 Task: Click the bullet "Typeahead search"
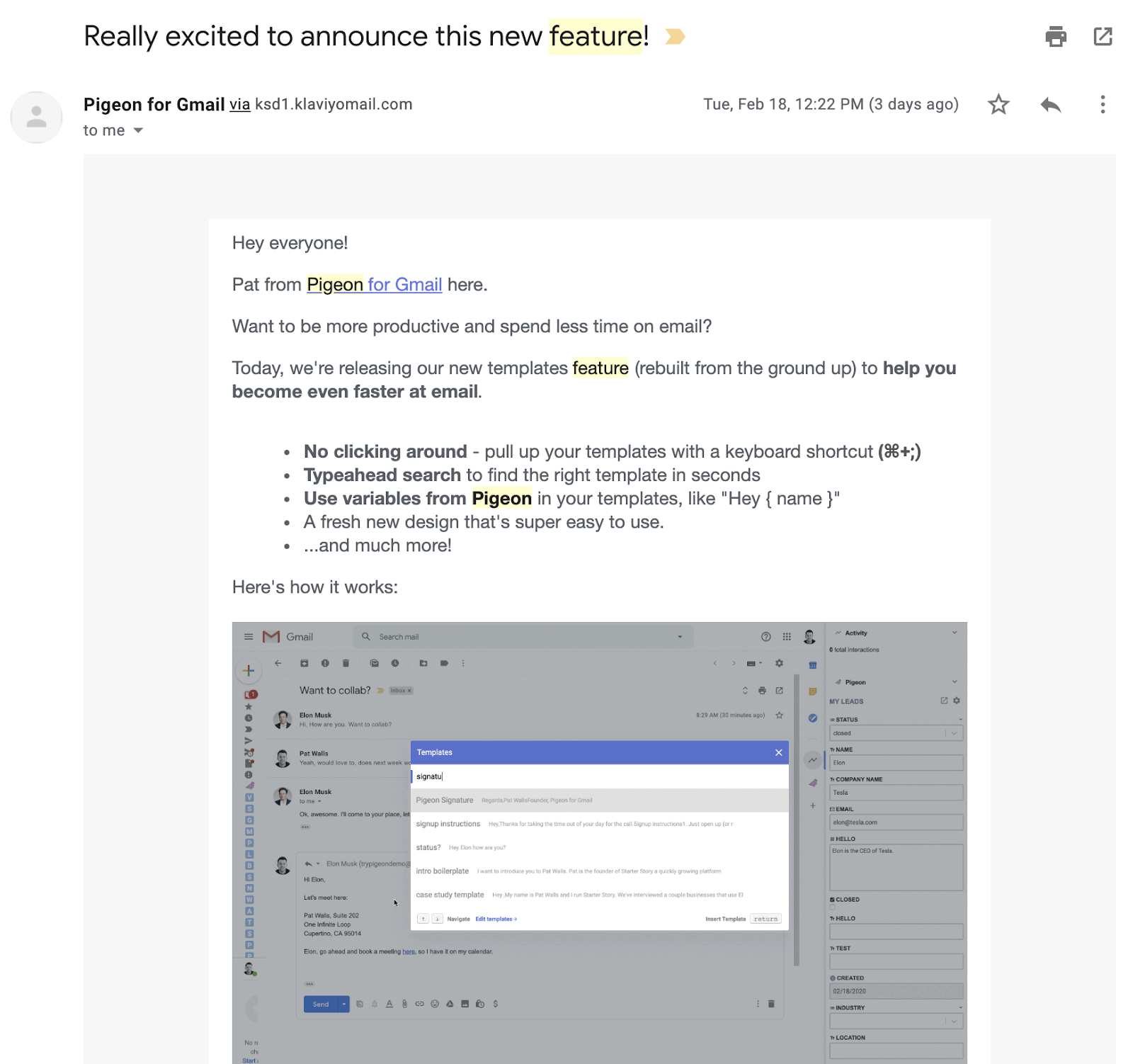tap(532, 475)
